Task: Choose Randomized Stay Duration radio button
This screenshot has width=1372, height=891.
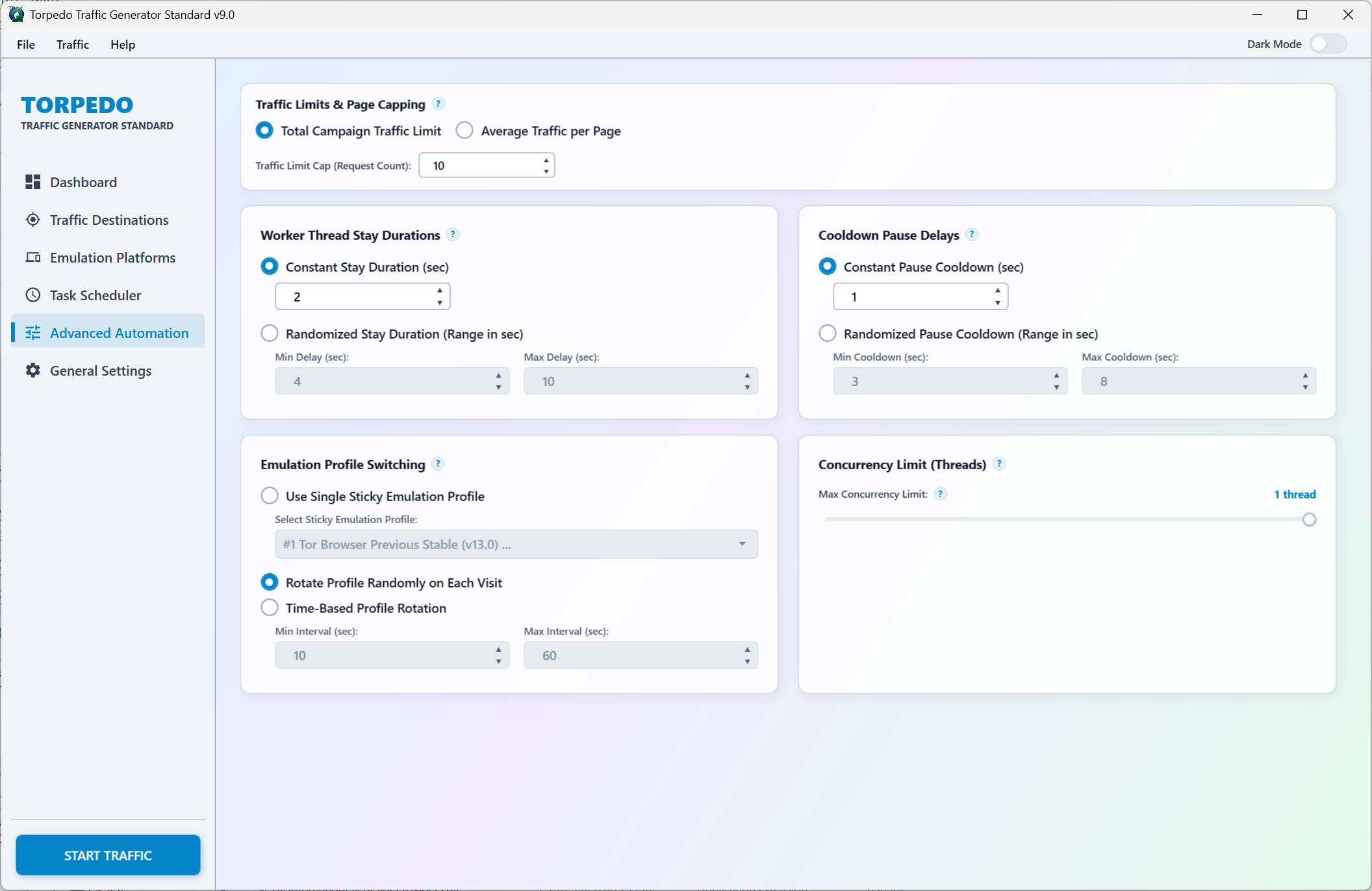Action: (270, 333)
